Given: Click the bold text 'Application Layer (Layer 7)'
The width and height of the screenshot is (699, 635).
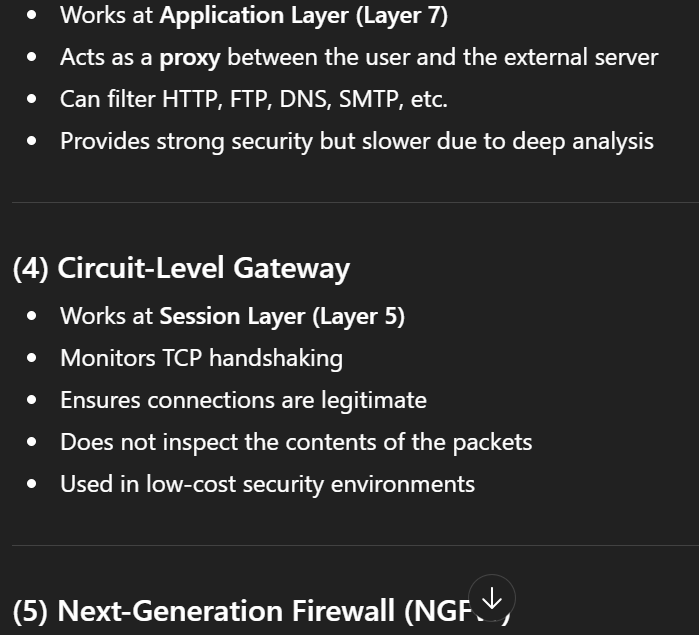Looking at the screenshot, I should point(304,16).
